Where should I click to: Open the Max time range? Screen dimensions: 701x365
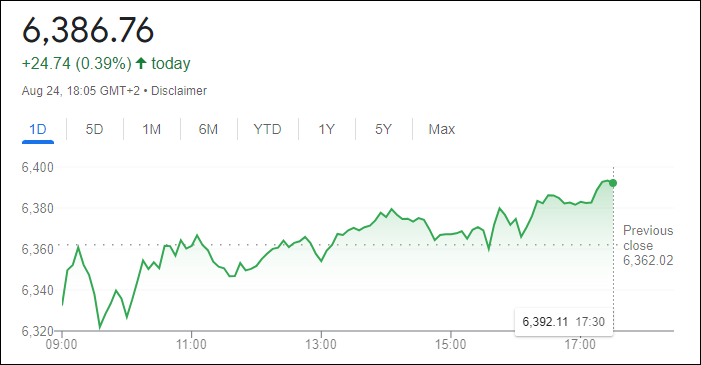(x=442, y=129)
